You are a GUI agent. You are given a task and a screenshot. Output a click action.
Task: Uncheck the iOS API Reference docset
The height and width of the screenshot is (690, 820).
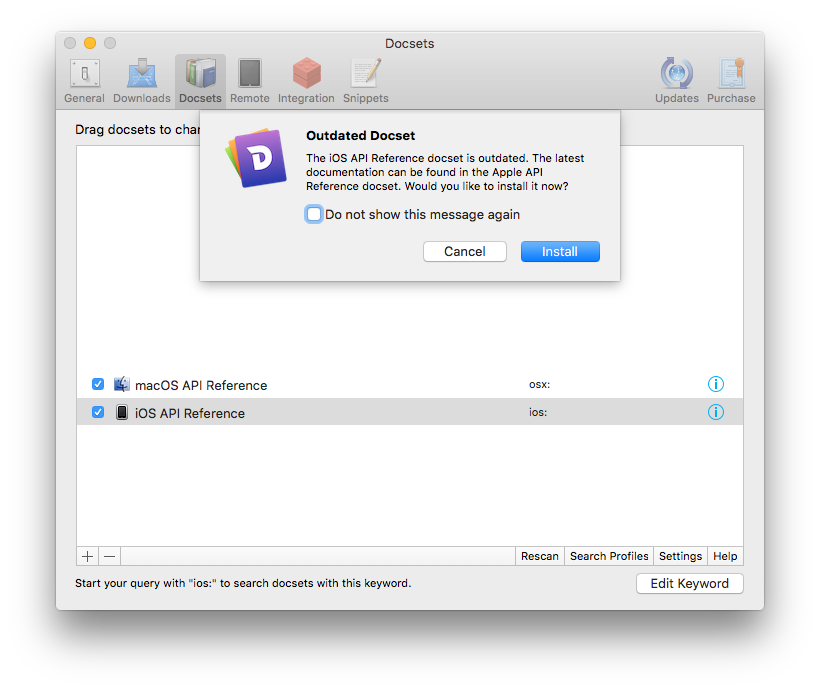tap(98, 412)
